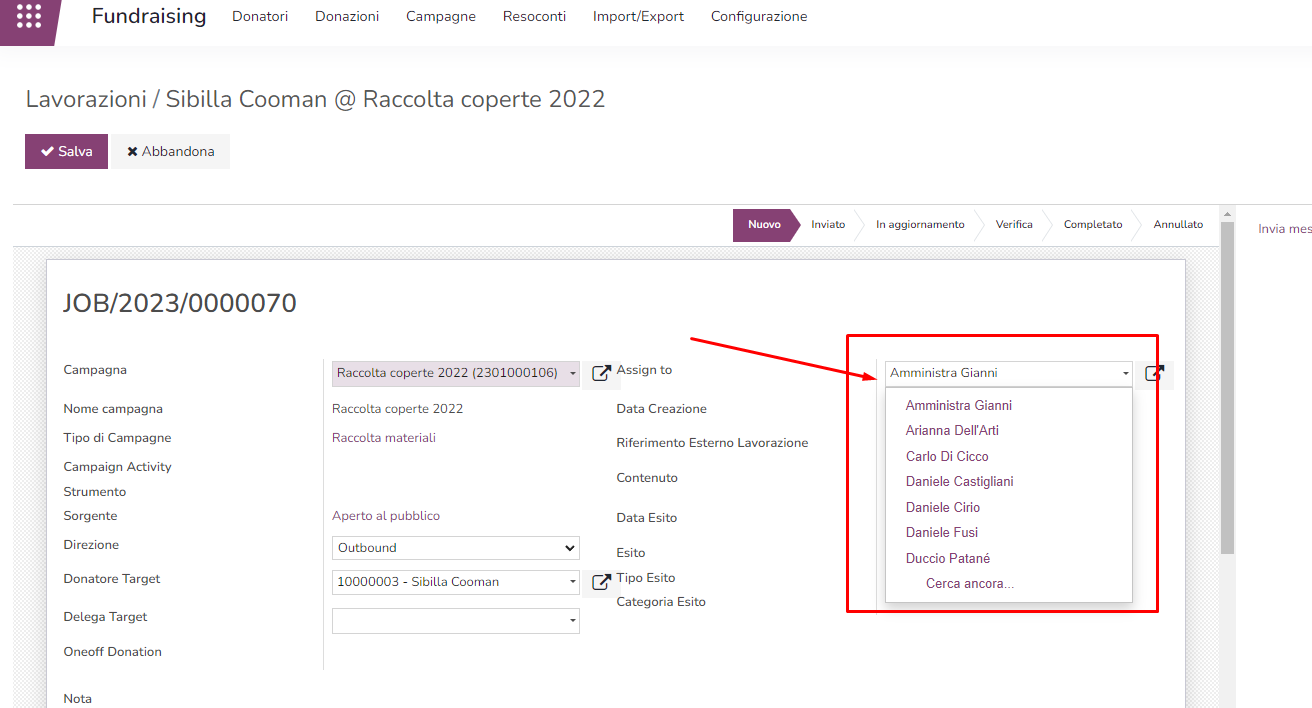Choose Daniele Fusi in dropdown list

pos(941,533)
